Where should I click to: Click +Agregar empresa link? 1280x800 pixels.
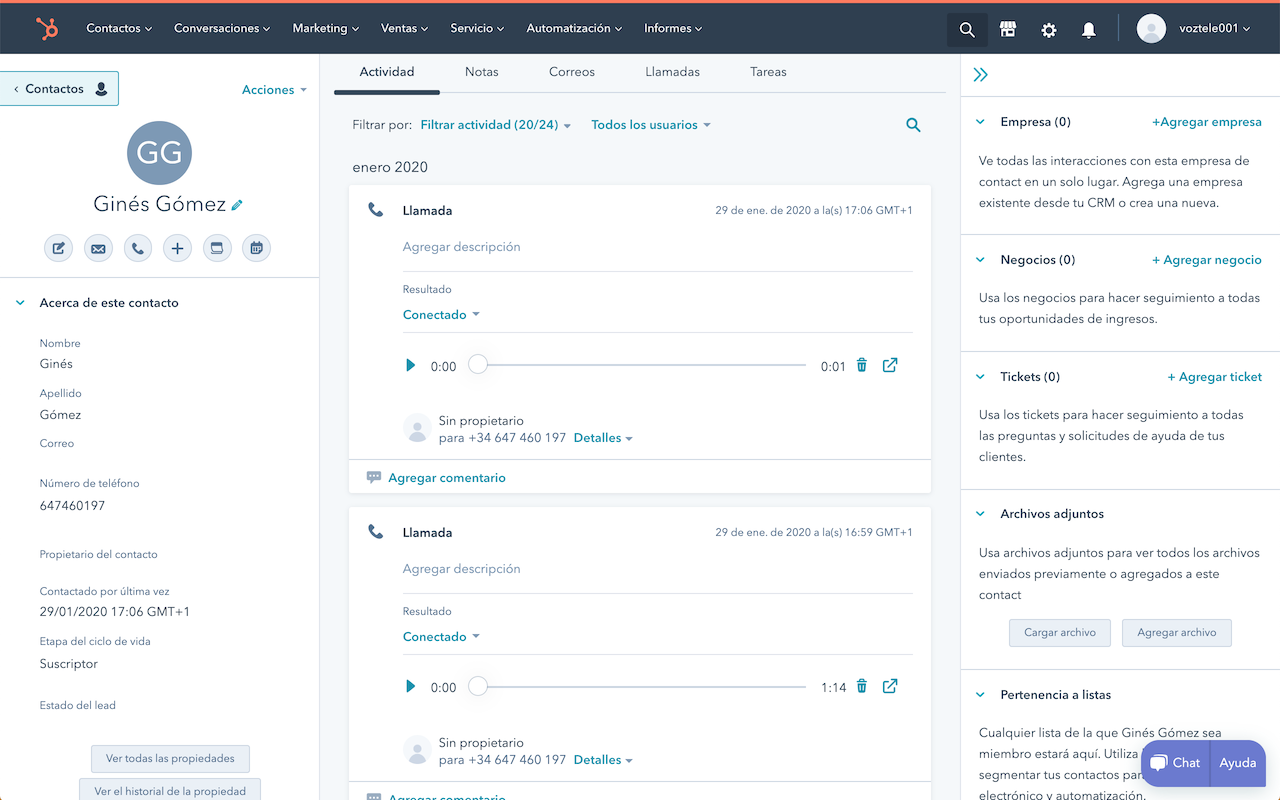1207,122
